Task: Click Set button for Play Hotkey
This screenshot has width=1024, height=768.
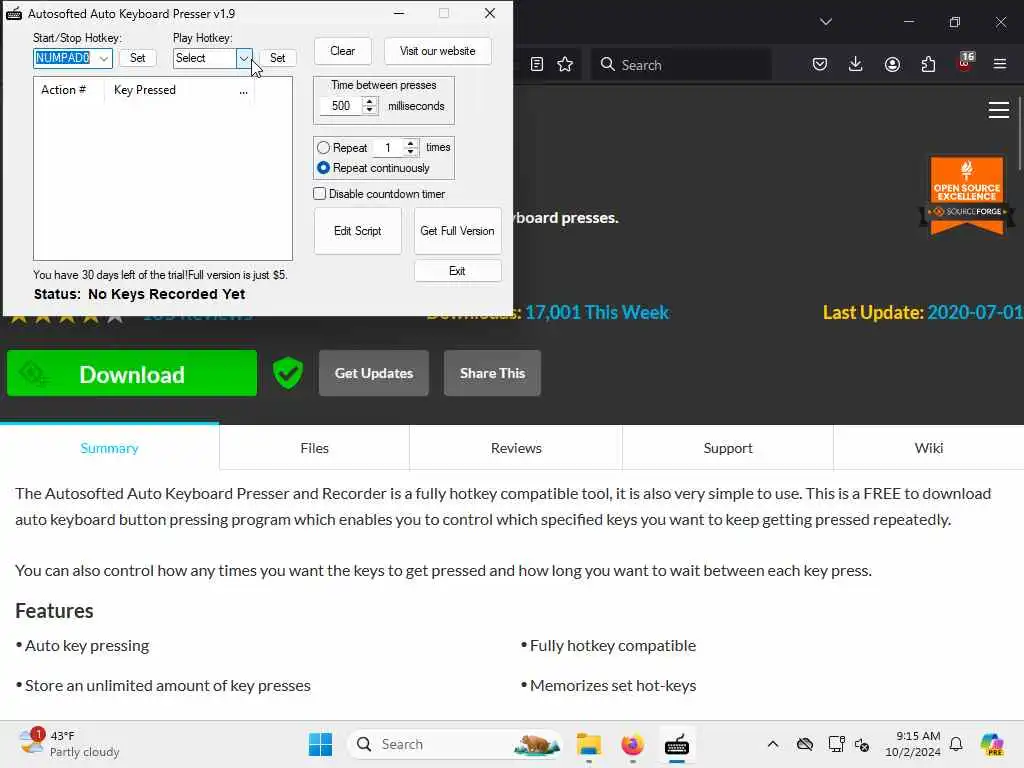Action: 278,58
